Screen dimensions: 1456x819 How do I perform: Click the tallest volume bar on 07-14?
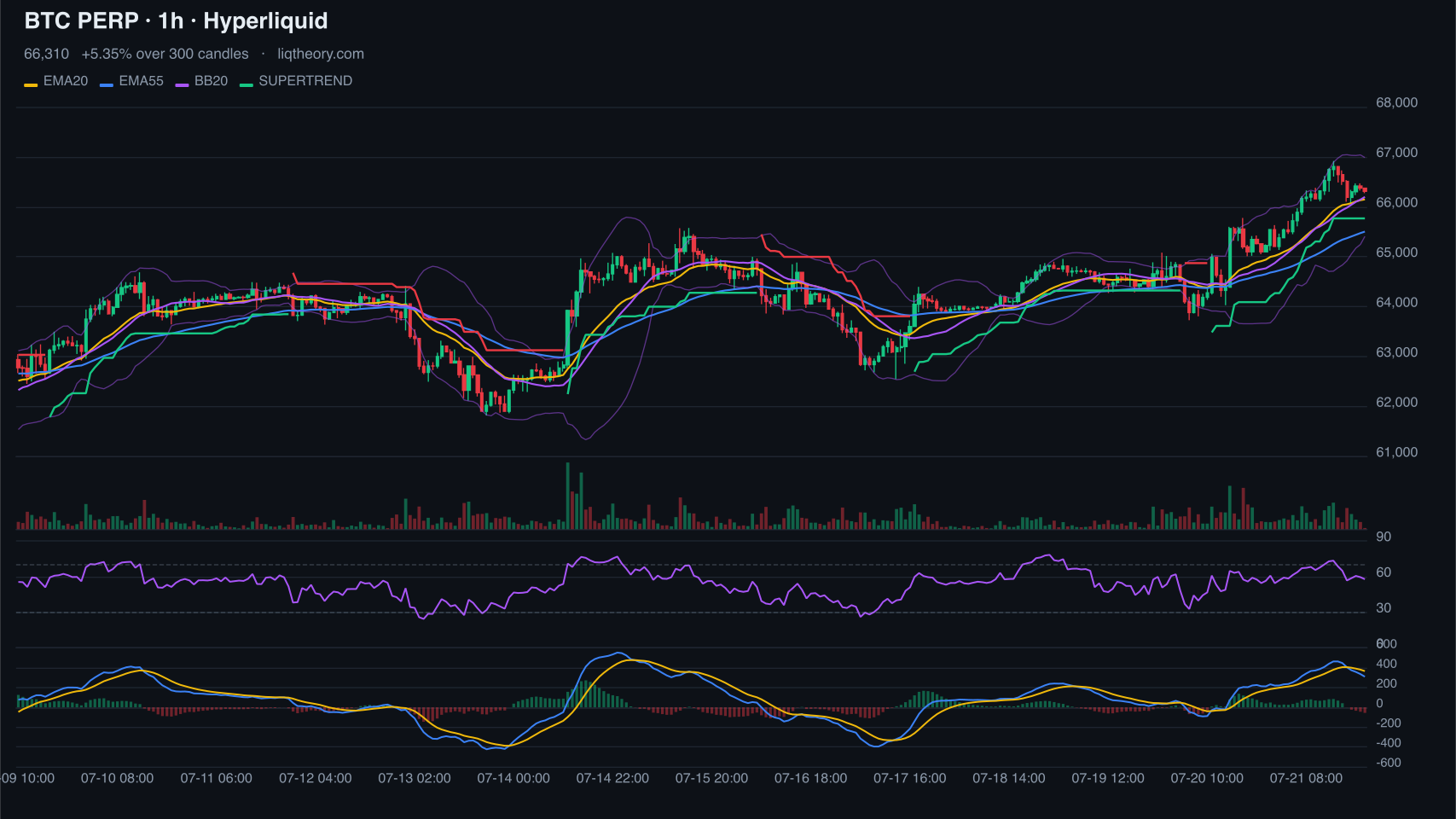pos(567,496)
